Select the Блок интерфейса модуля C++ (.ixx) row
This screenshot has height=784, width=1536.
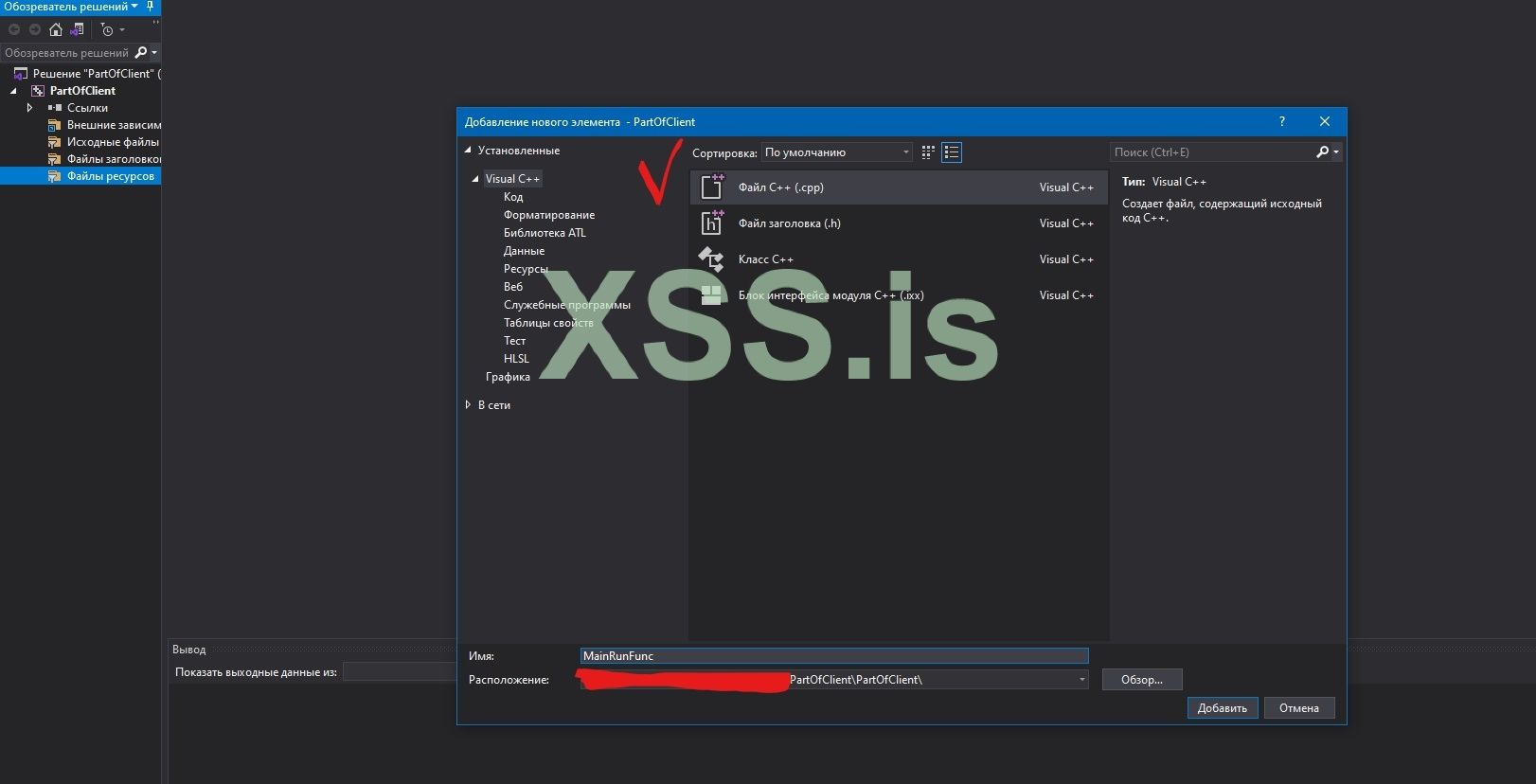click(x=899, y=295)
